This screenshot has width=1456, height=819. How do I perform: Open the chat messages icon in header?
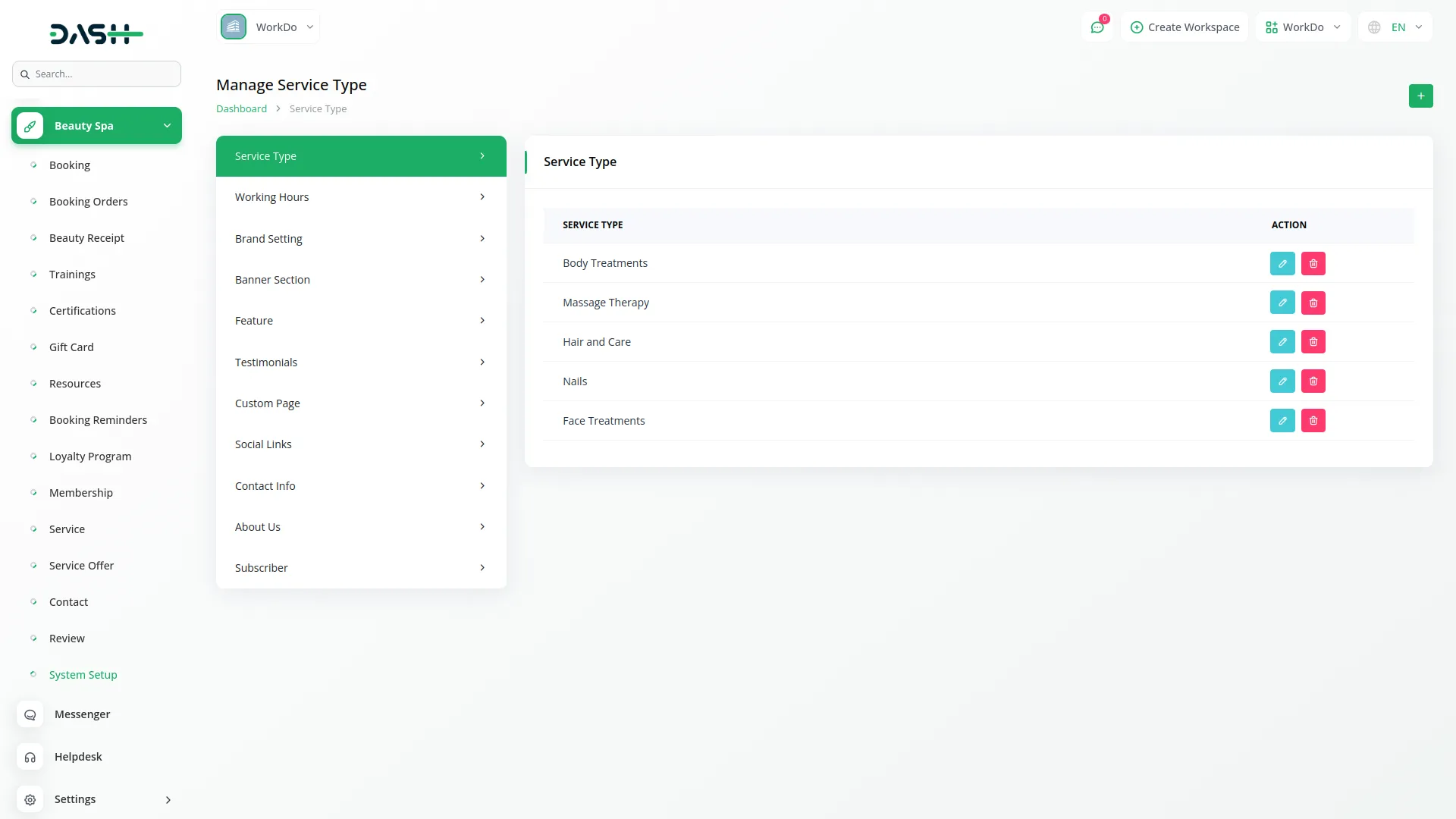[x=1097, y=27]
